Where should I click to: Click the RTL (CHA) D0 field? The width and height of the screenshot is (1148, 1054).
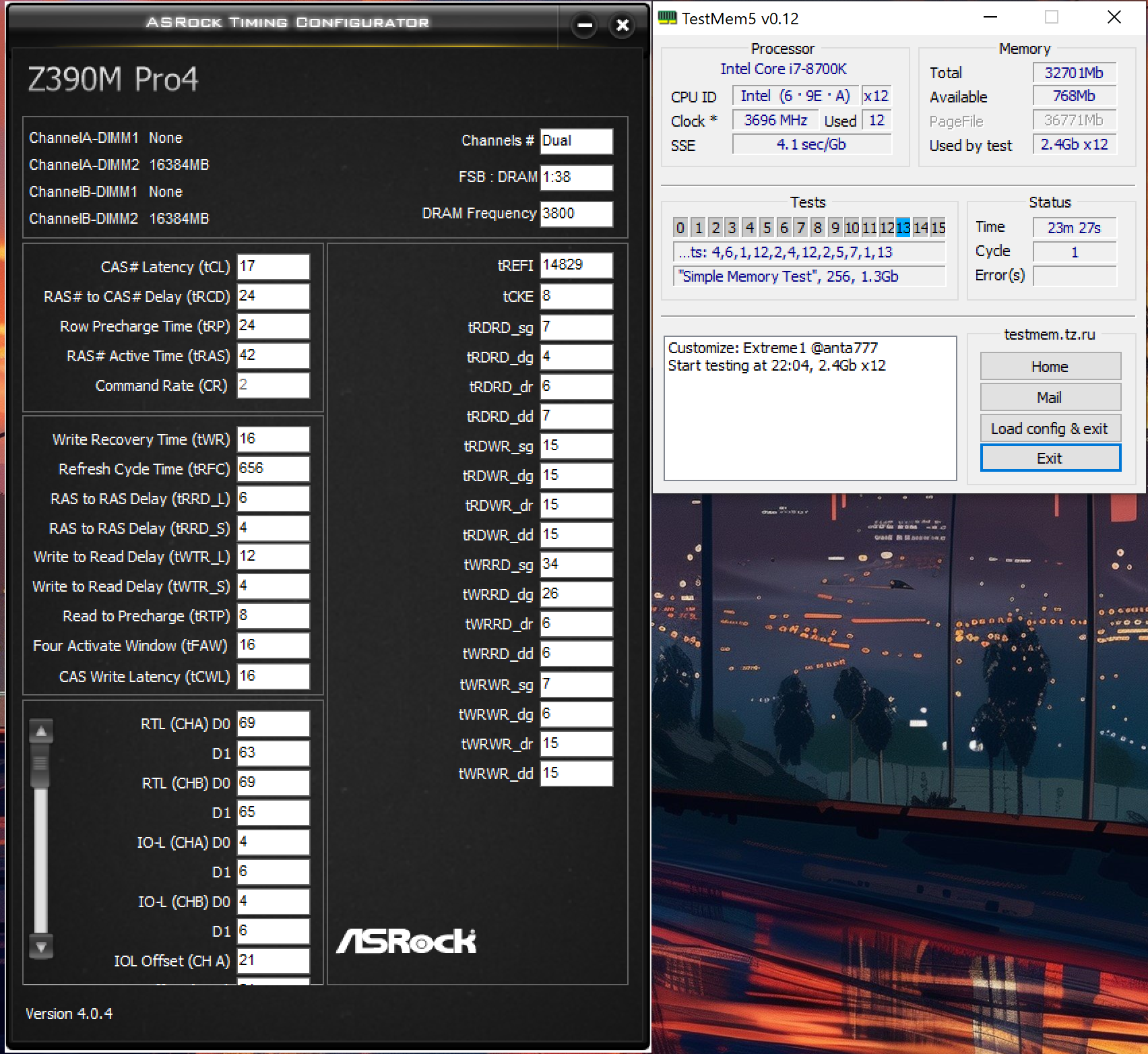click(274, 723)
